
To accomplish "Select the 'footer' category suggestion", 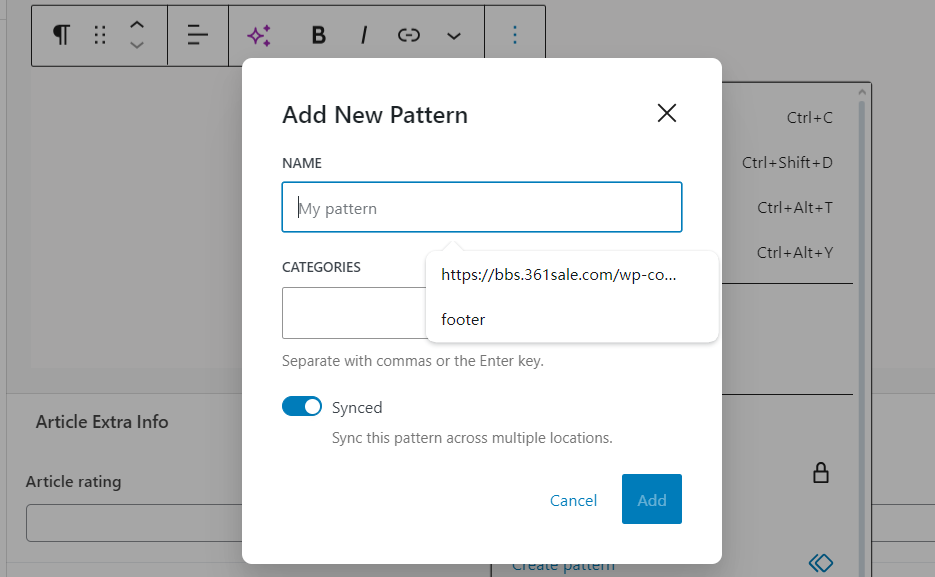I will tap(463, 320).
